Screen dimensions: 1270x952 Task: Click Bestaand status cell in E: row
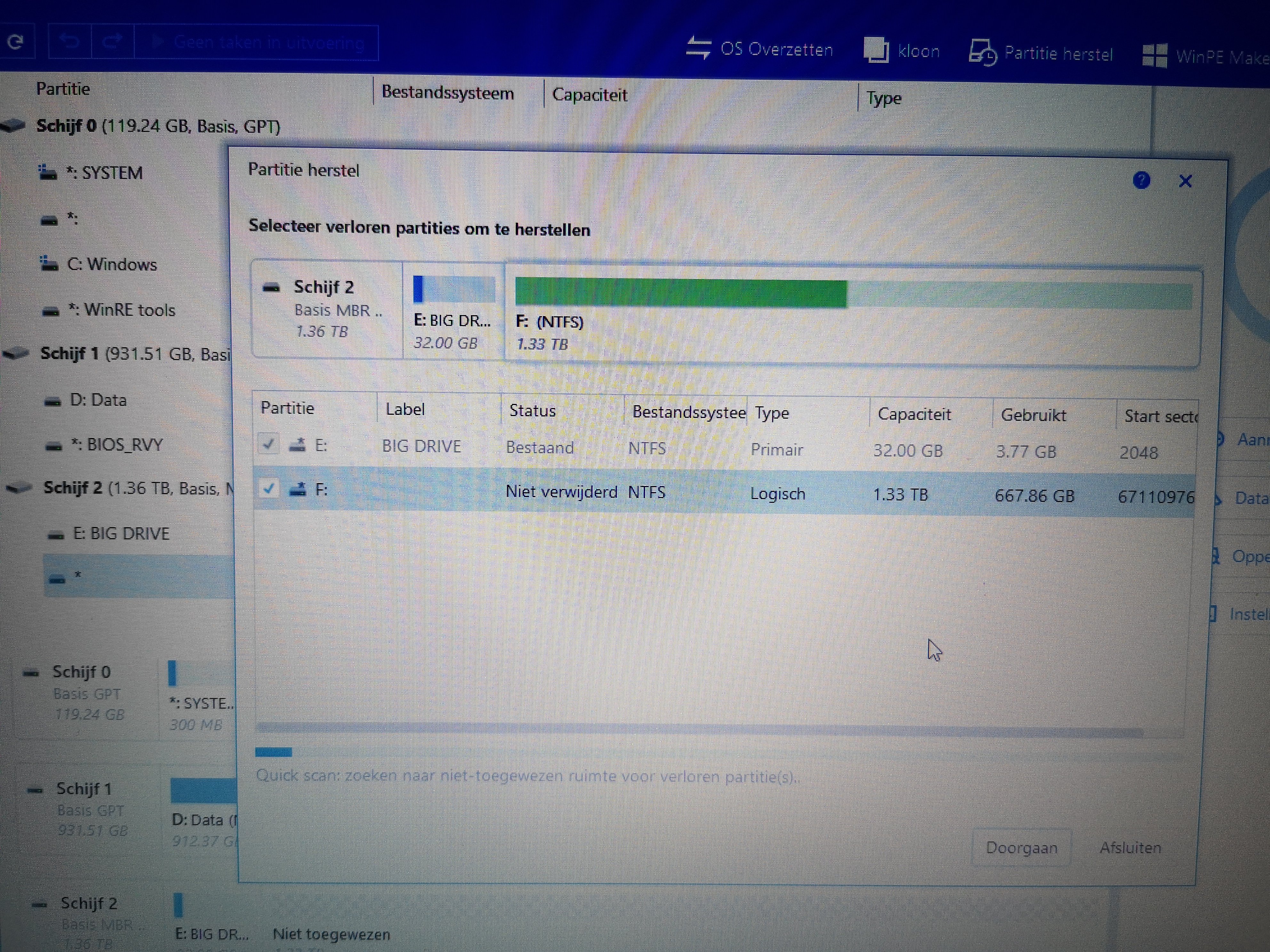pos(540,447)
